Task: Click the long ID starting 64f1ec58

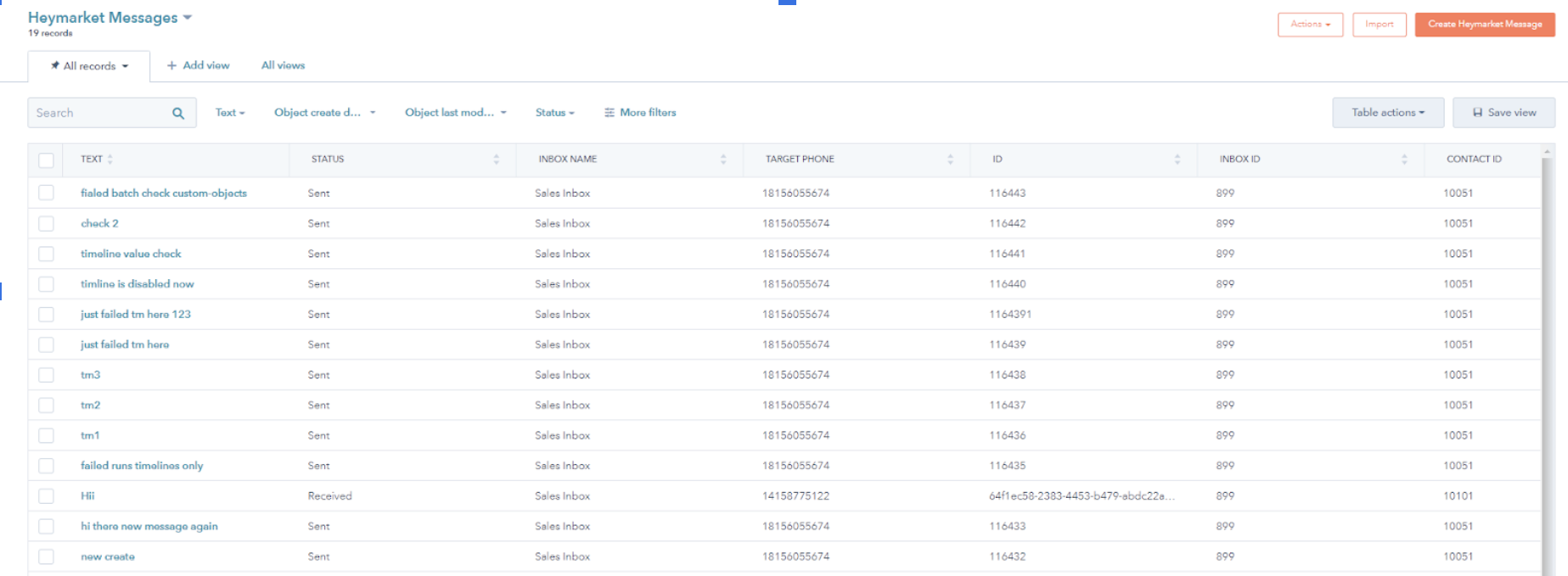Action: tap(1082, 496)
